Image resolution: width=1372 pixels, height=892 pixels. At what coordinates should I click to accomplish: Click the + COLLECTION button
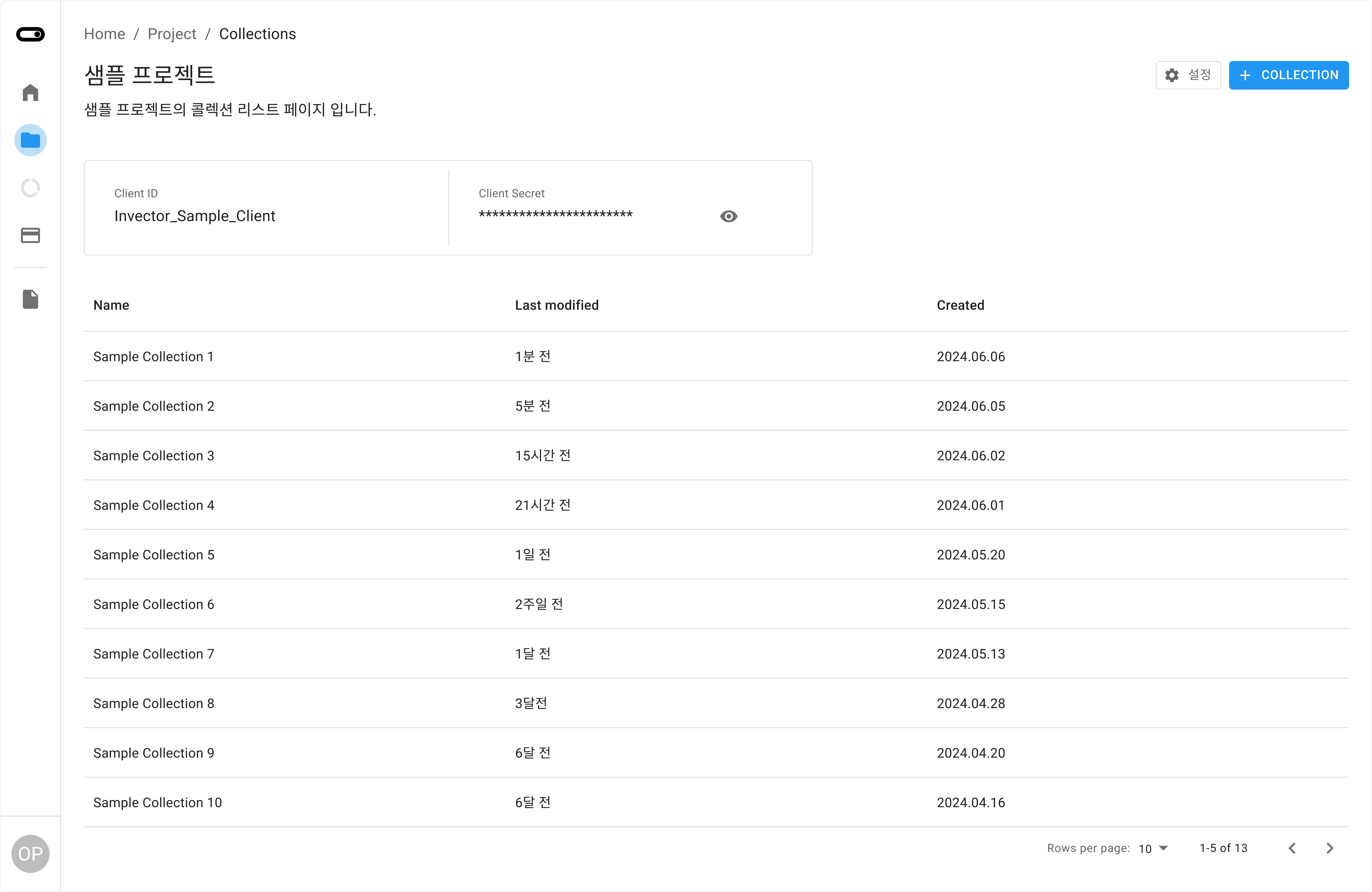click(x=1288, y=75)
